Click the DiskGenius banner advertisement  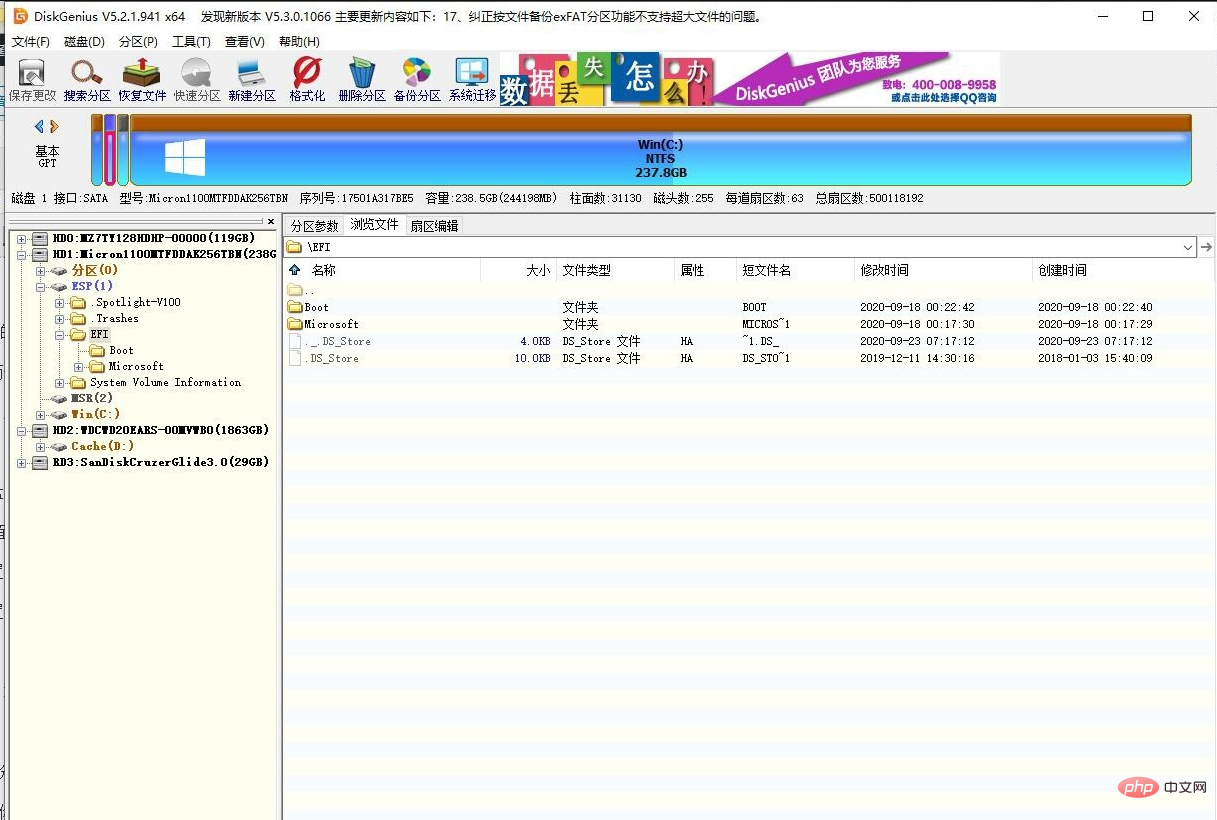[750, 79]
